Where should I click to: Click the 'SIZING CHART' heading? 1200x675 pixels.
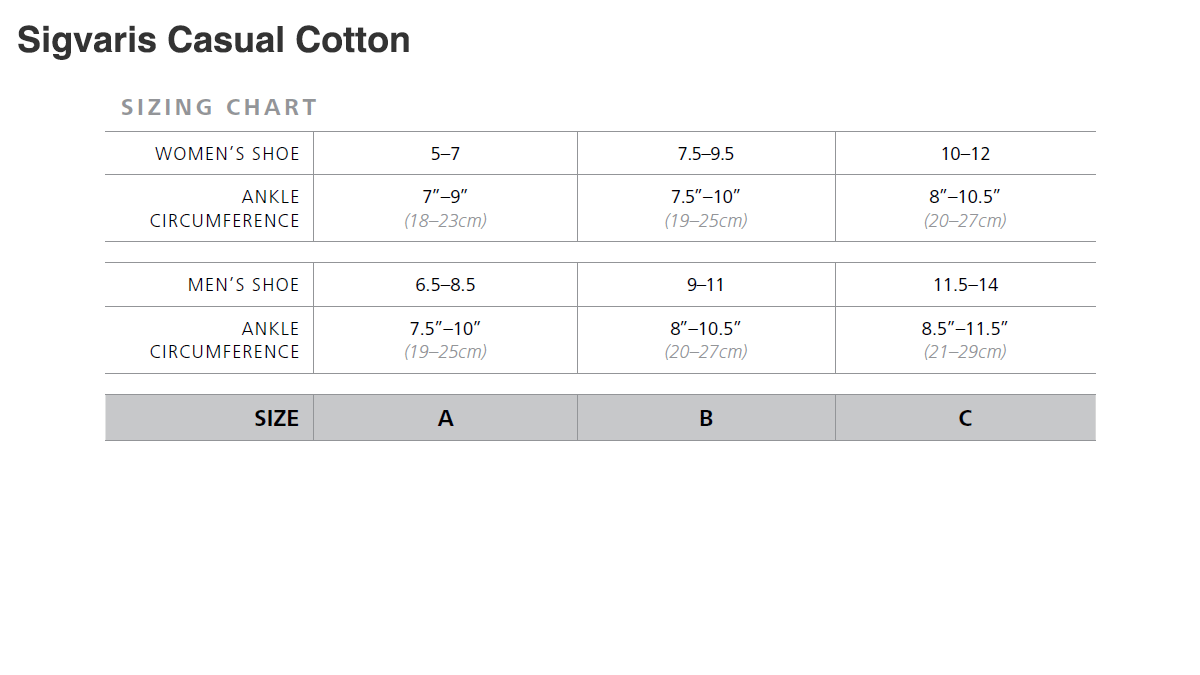(219, 107)
